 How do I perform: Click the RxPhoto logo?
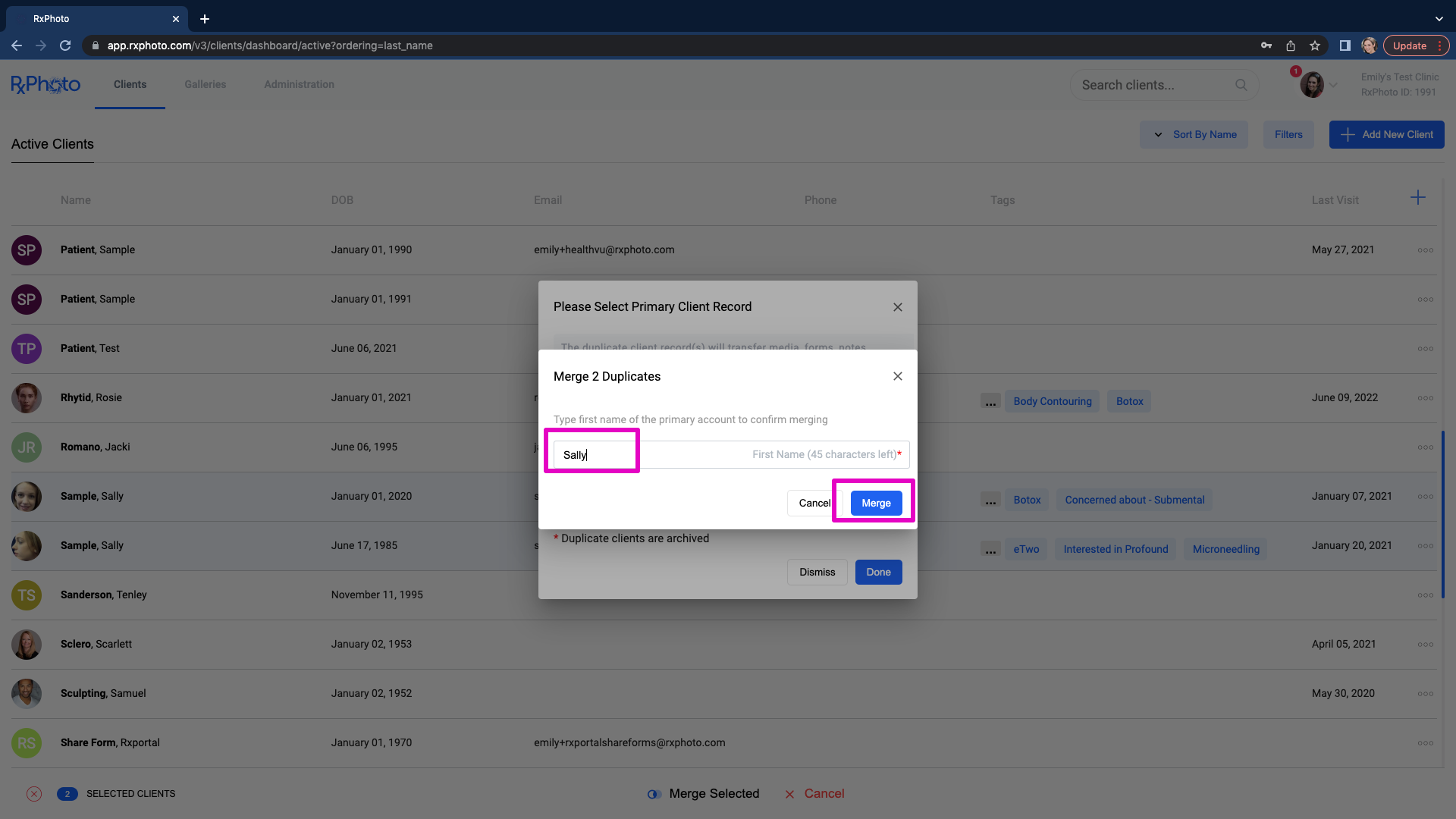pyautogui.click(x=45, y=84)
